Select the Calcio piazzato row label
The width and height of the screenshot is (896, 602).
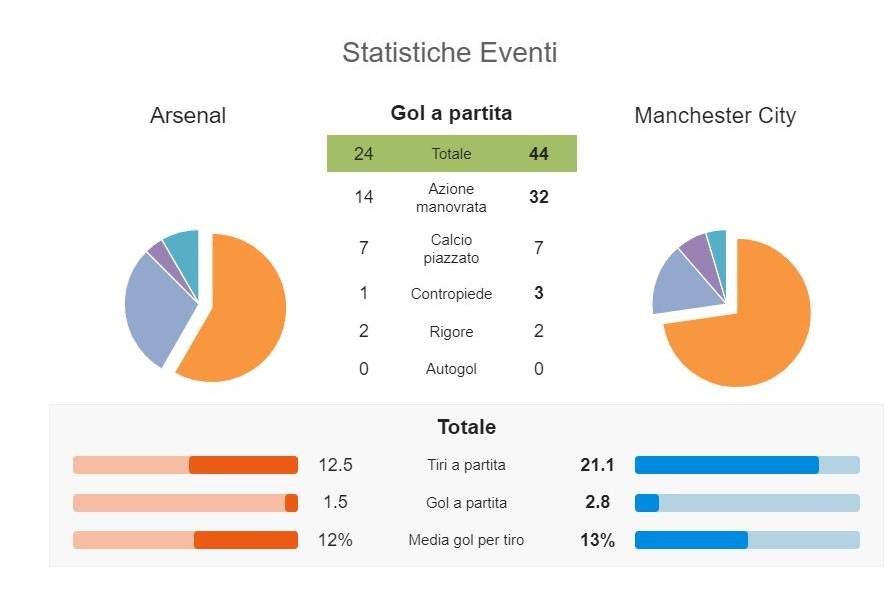[x=451, y=249]
